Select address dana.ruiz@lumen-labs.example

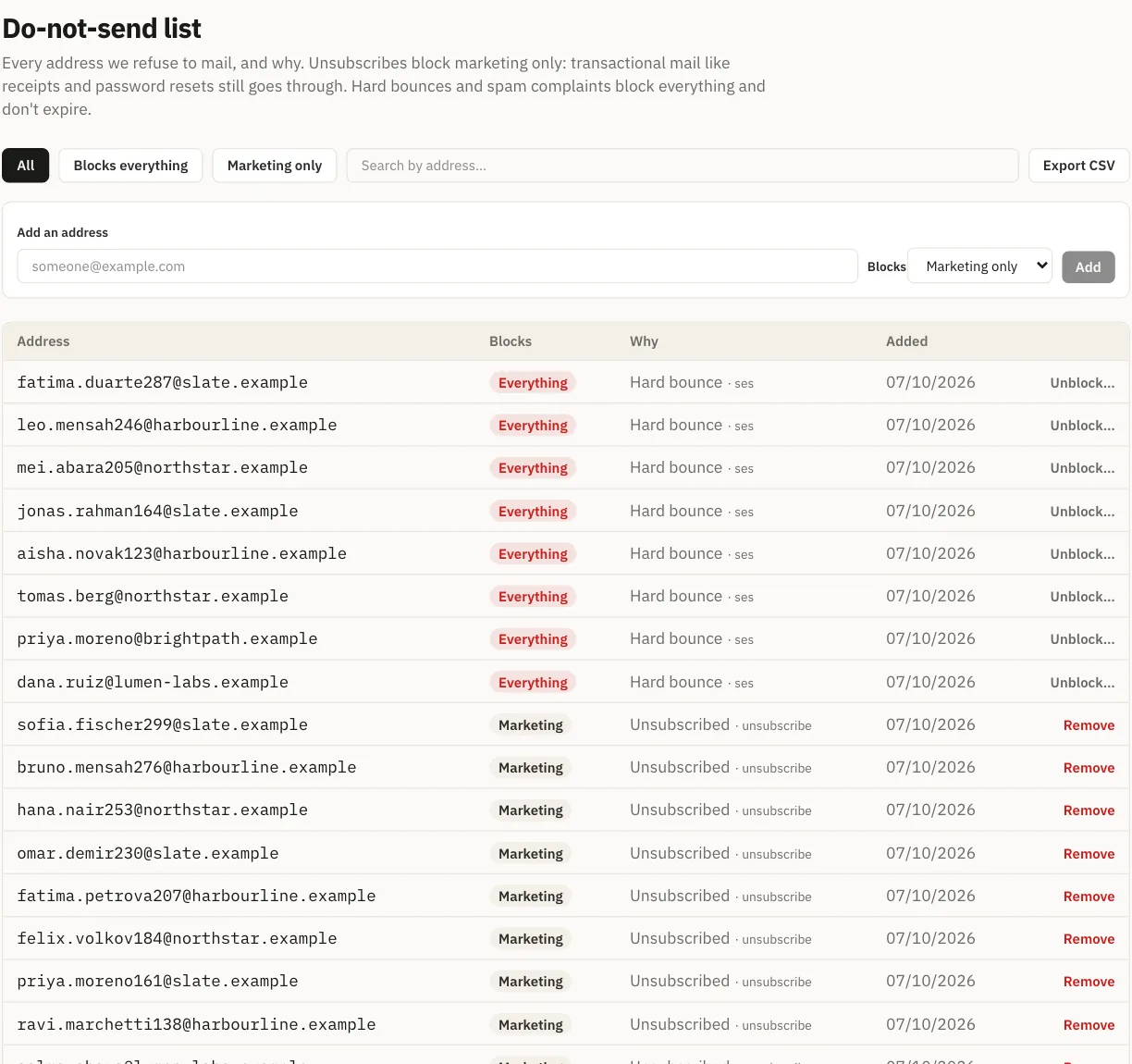tap(153, 682)
